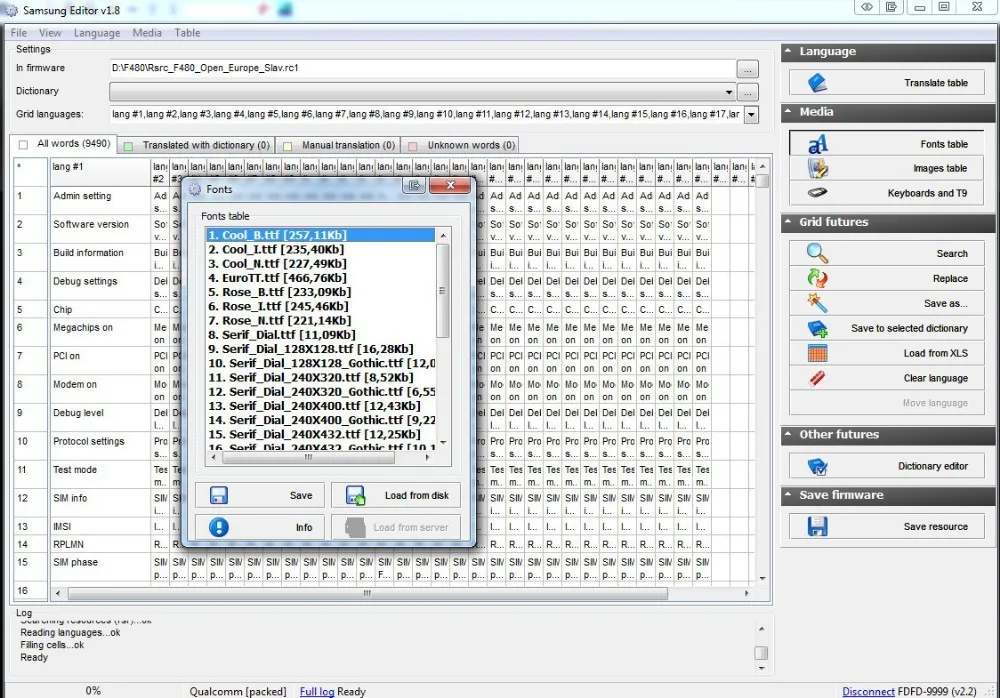Click the Translate table book icon
This screenshot has height=698, width=1000.
point(817,83)
